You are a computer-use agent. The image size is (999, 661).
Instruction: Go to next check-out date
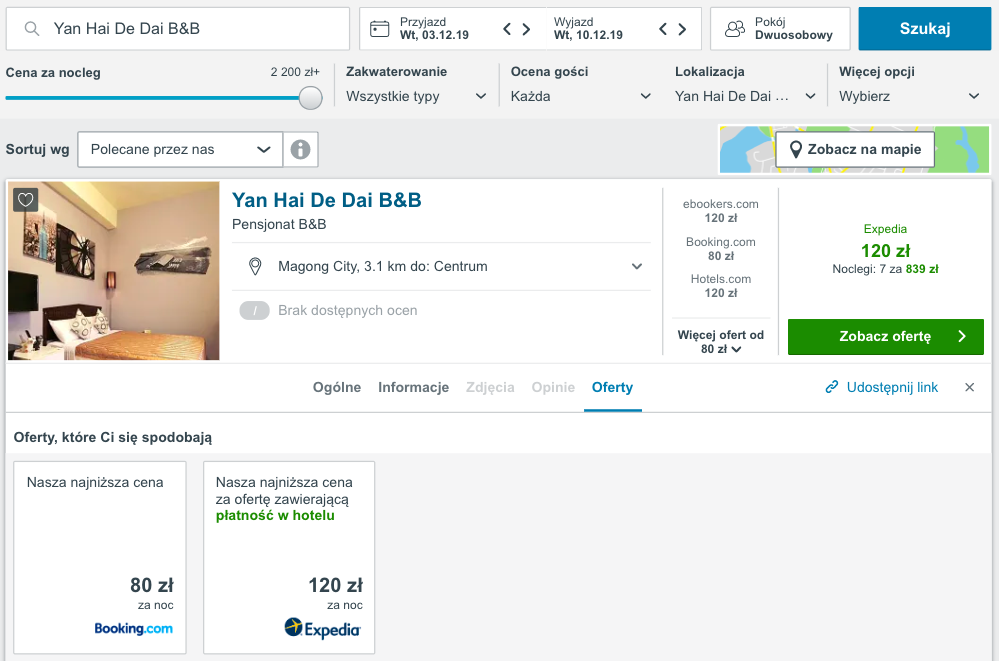(682, 29)
